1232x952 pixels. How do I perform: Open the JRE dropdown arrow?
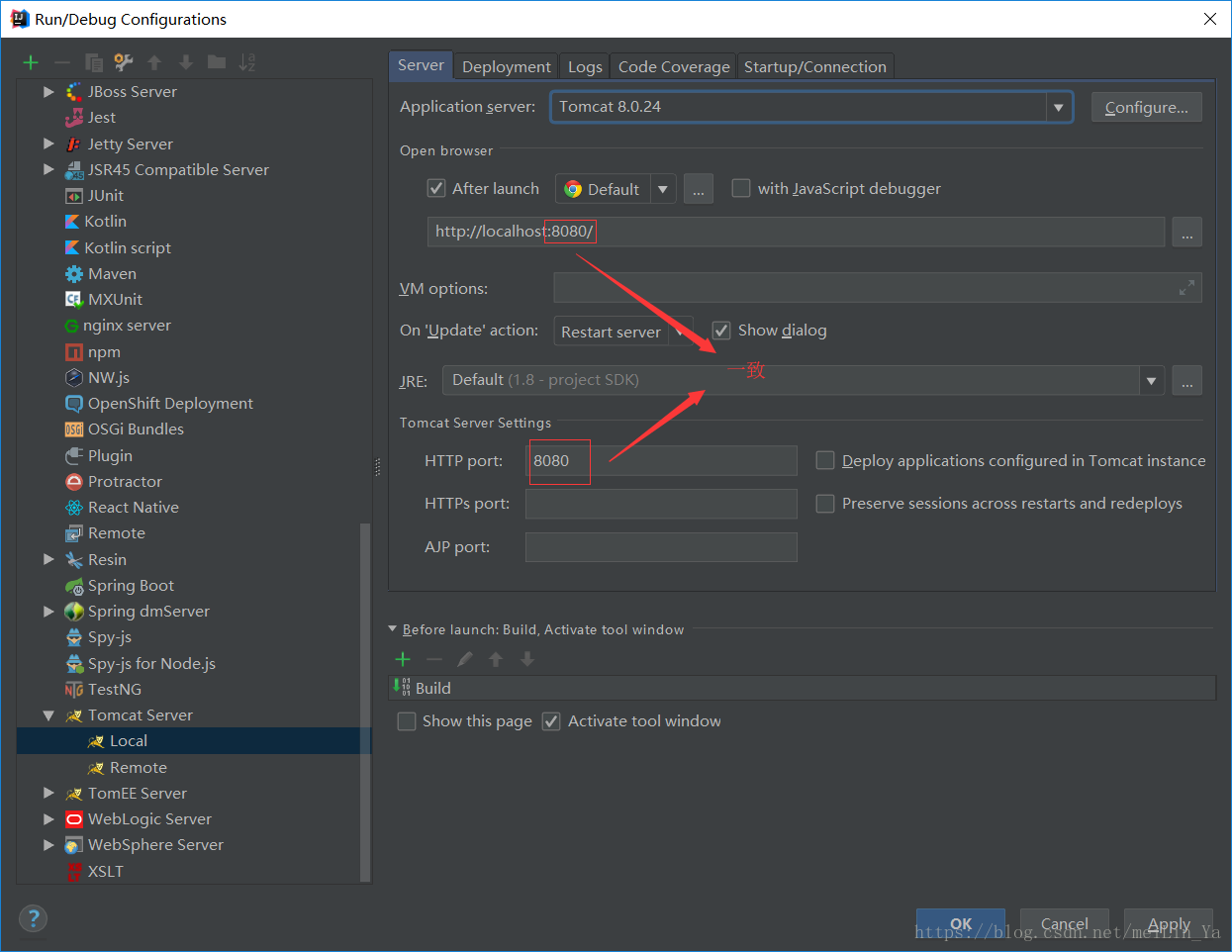click(x=1151, y=380)
